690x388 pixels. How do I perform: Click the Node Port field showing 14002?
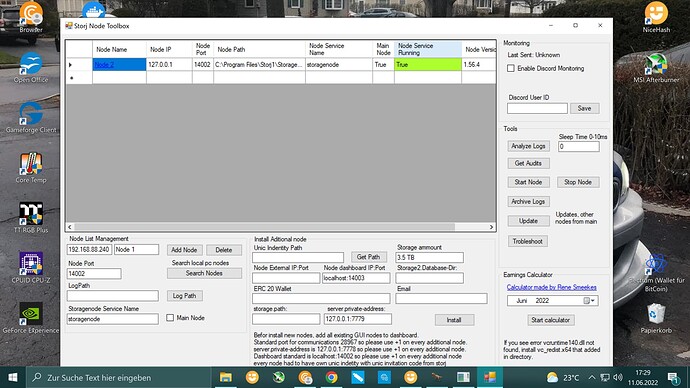(x=94, y=274)
